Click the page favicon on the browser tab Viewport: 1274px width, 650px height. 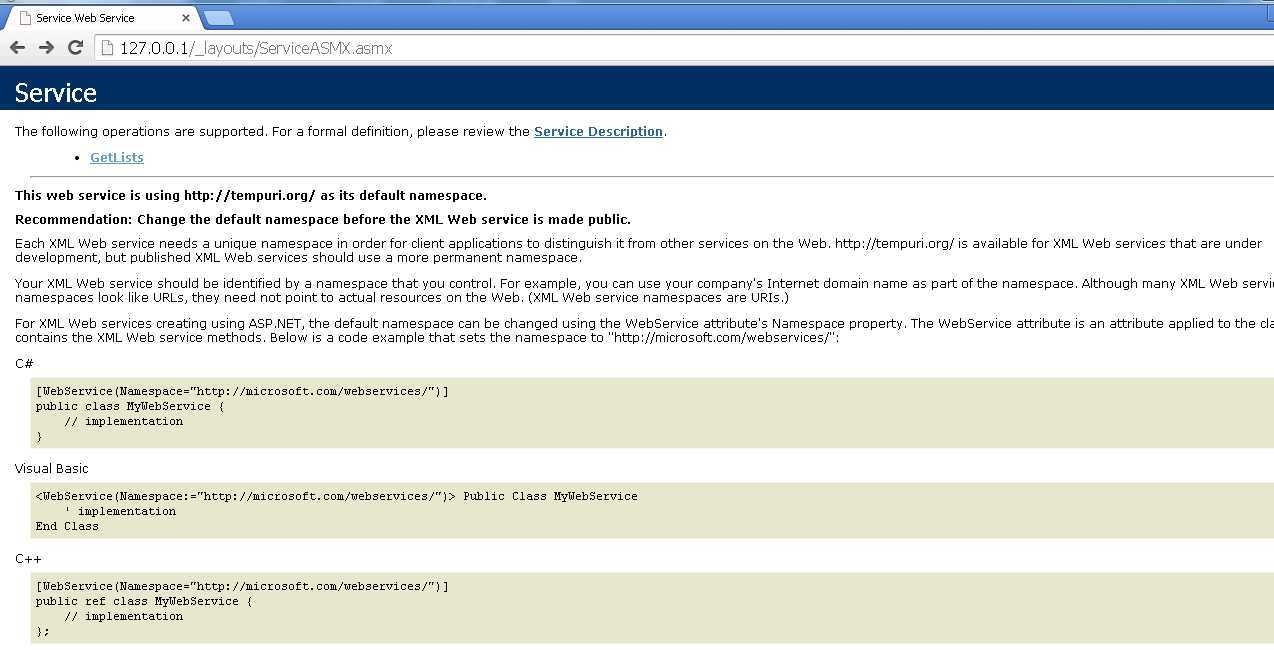point(25,18)
